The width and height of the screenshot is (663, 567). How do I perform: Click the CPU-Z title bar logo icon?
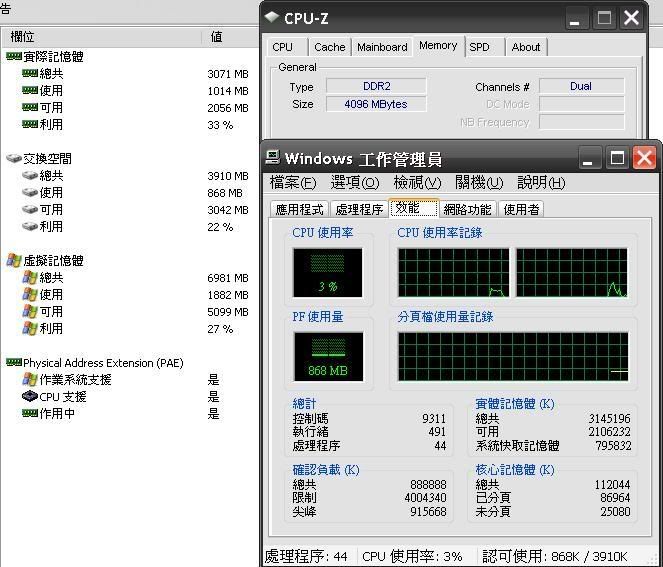272,17
